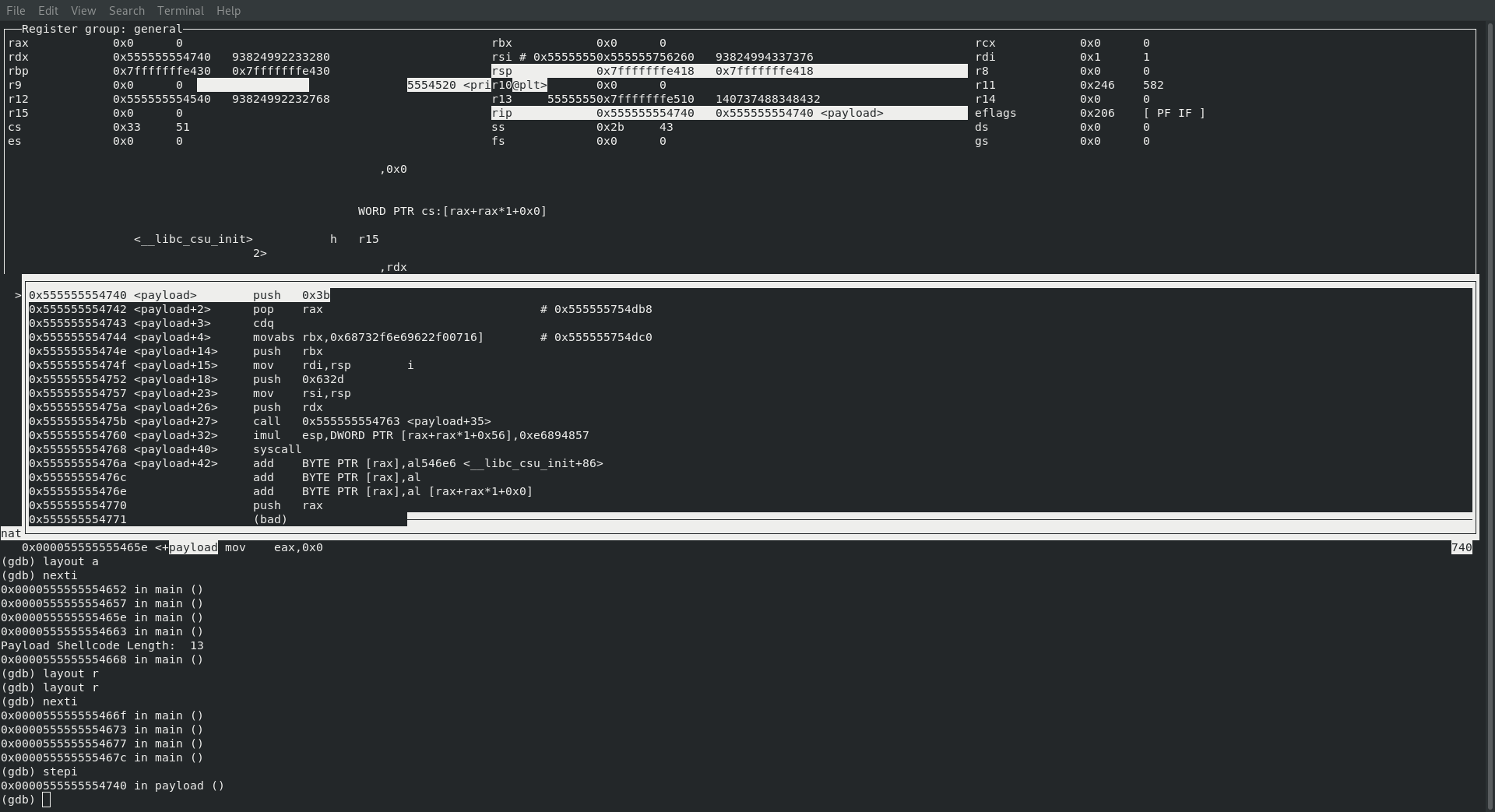Image resolution: width=1495 pixels, height=812 pixels.
Task: Click the gdb prompt input cursor
Action: point(47,800)
